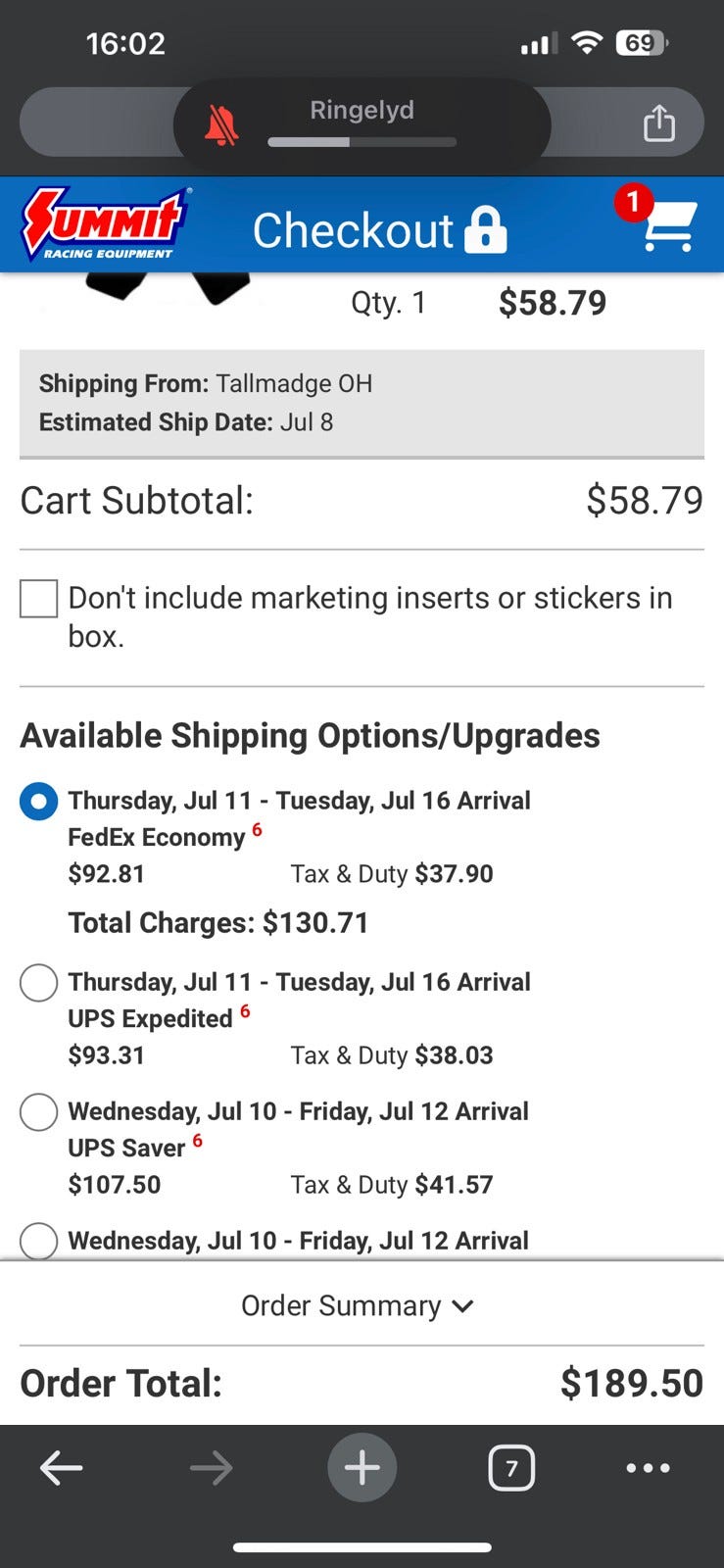This screenshot has height=1568, width=724.
Task: Tap the Order Summary chevron arrow
Action: pyautogui.click(x=463, y=1306)
